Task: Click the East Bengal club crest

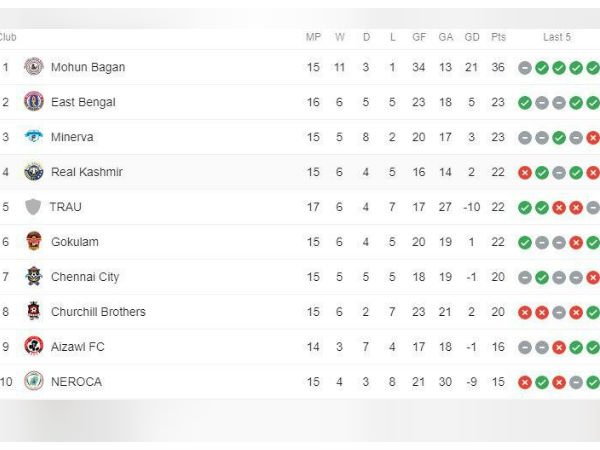Action: point(34,102)
